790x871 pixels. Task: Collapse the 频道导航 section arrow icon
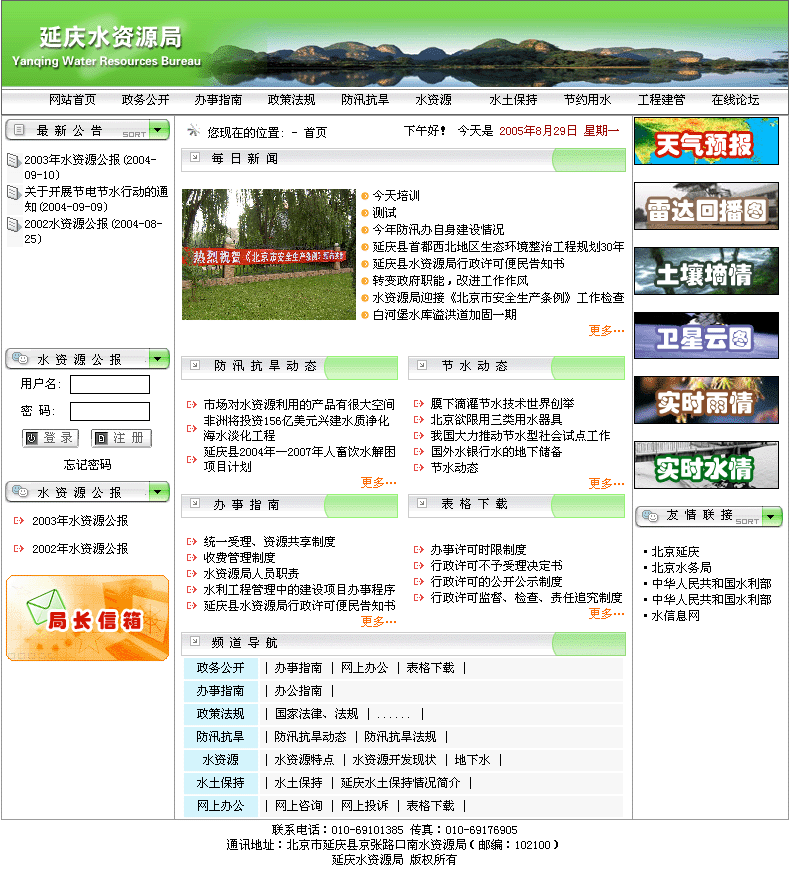pyautogui.click(x=195, y=641)
